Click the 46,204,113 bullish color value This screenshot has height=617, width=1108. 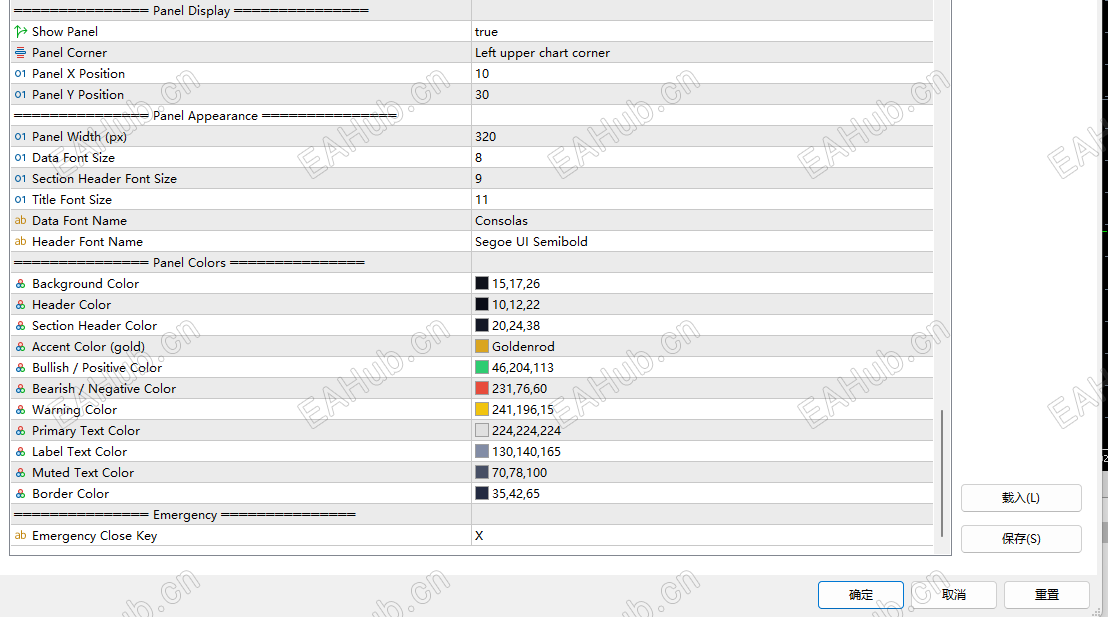point(523,368)
